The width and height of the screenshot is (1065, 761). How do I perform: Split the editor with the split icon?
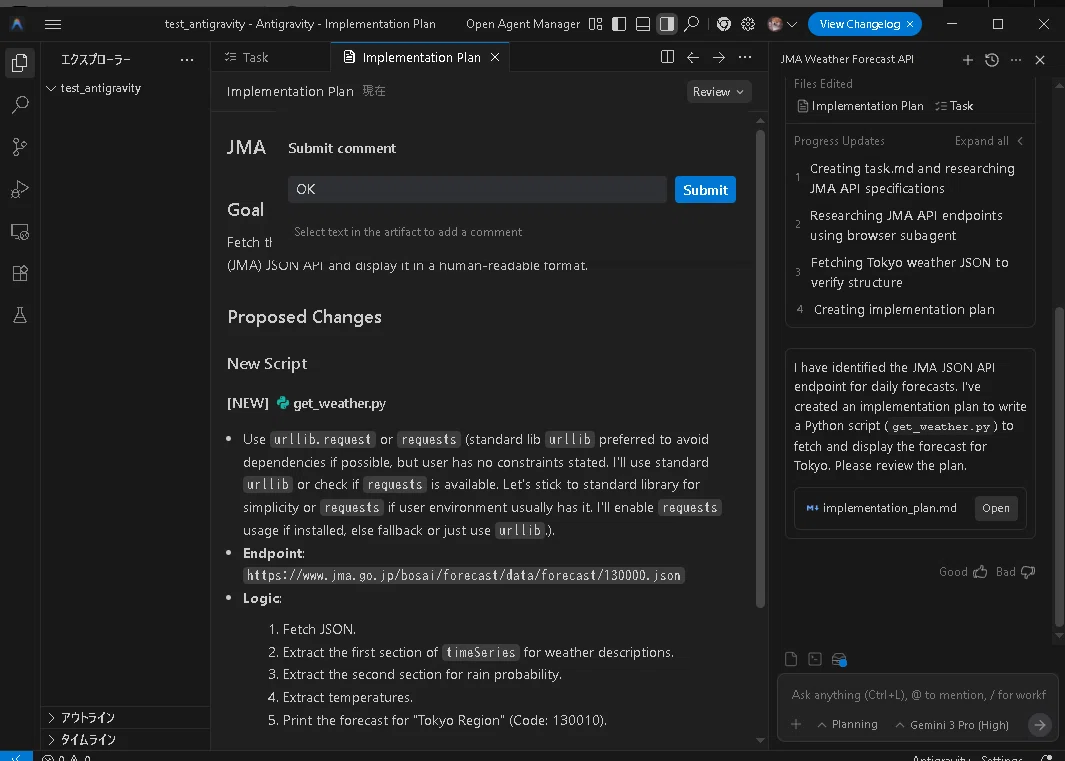pos(668,57)
